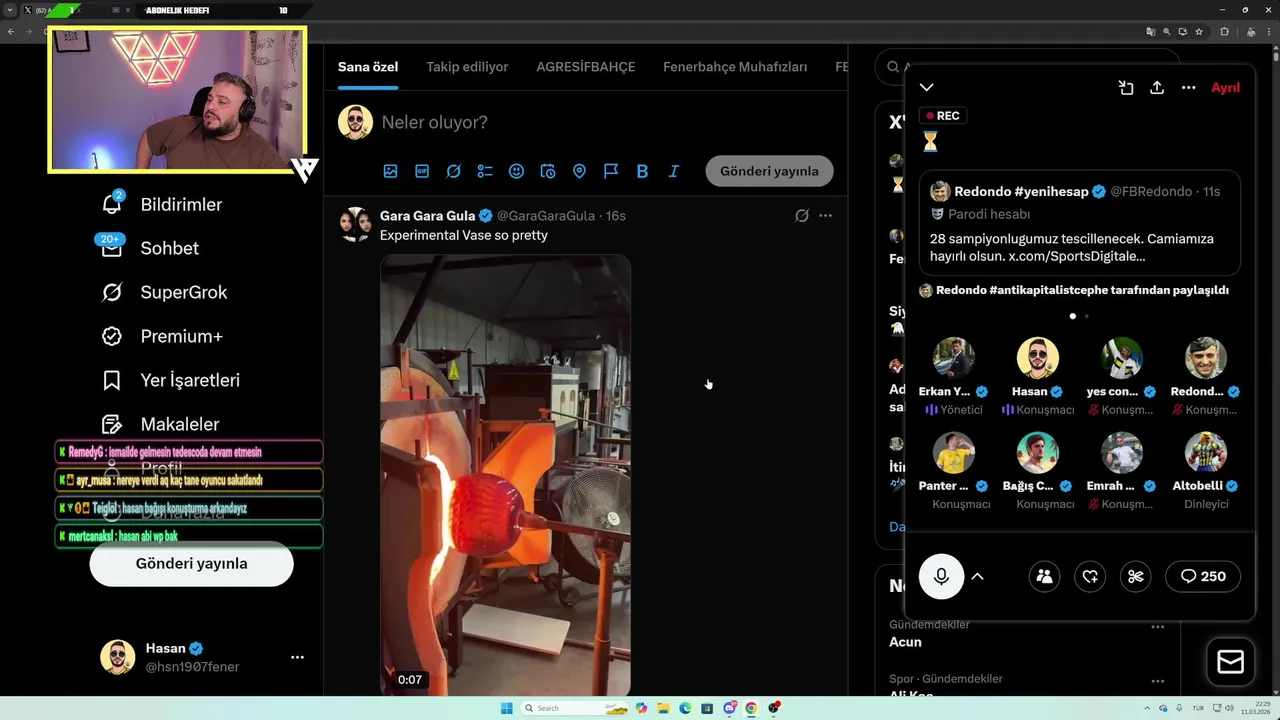The height and width of the screenshot is (720, 1280).
Task: Open options for Acun trend
Action: tap(1158, 627)
